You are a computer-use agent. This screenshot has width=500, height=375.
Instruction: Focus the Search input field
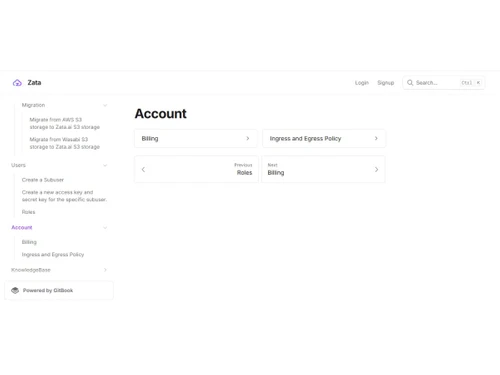coord(444,83)
